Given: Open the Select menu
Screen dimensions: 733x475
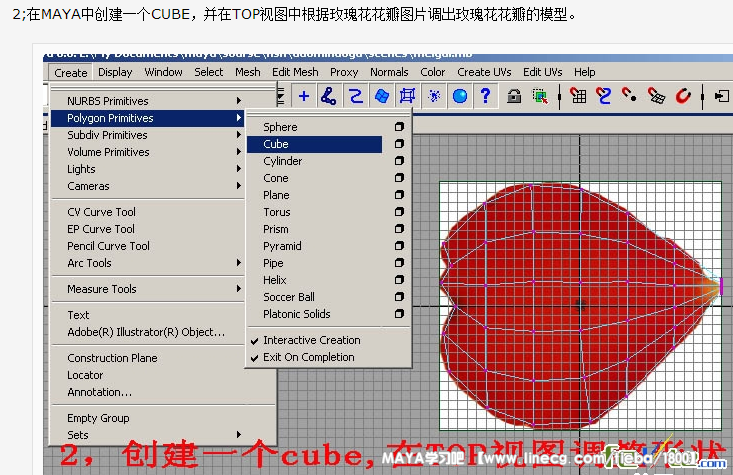Looking at the screenshot, I should pos(208,72).
